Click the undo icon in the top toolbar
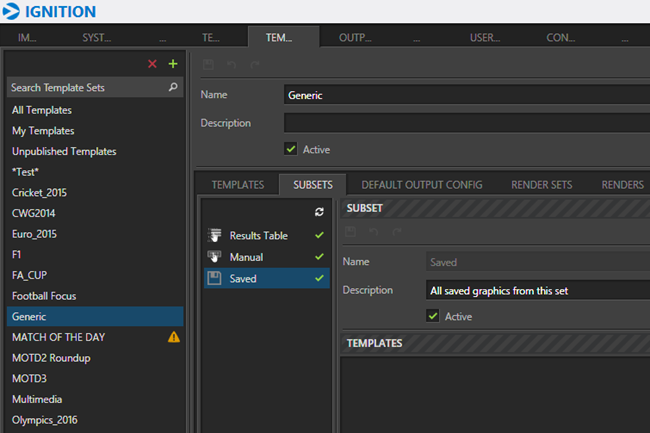Image resolution: width=650 pixels, height=433 pixels. (x=231, y=65)
